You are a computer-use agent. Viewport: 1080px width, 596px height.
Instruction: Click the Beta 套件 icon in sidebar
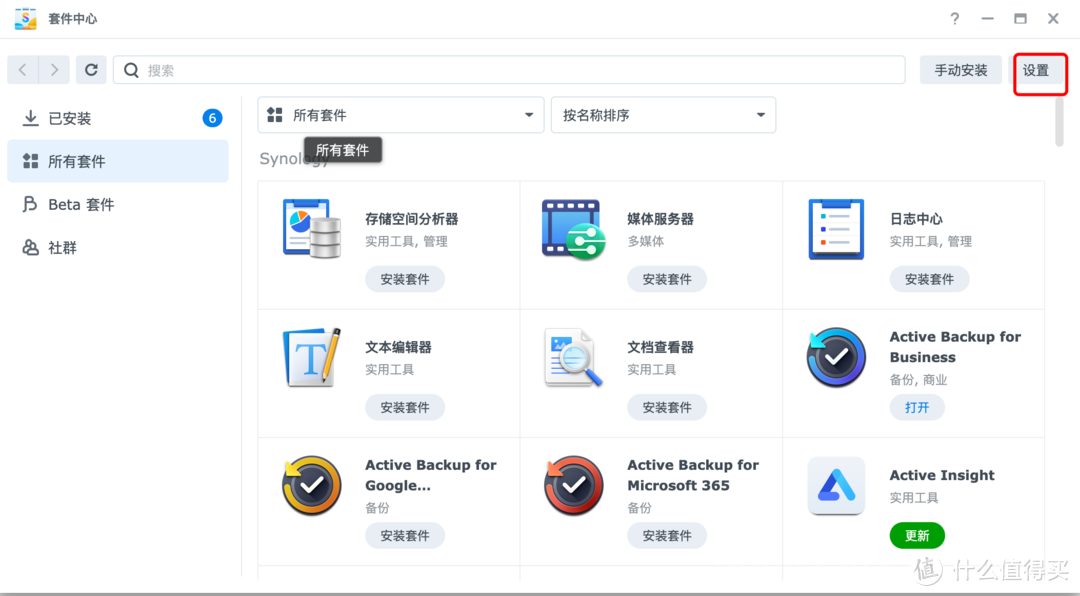(30, 205)
